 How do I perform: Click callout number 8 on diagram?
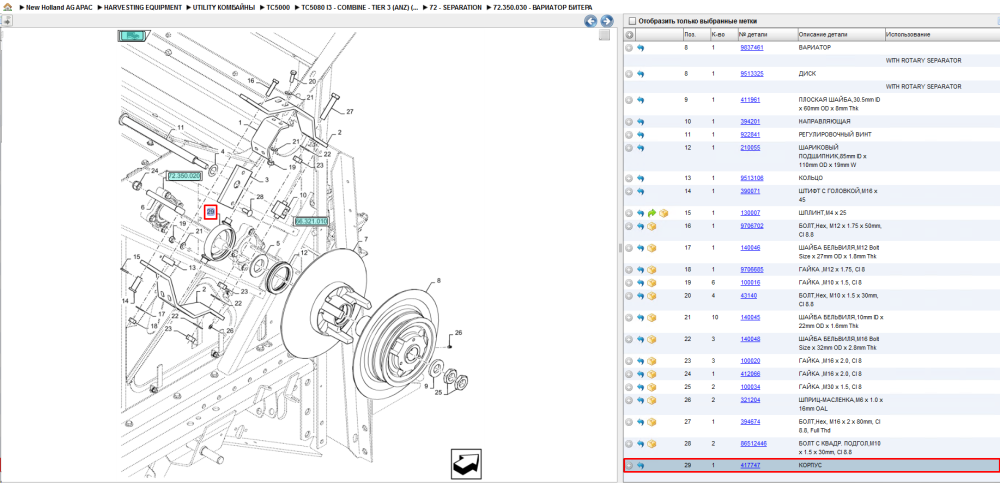pyautogui.click(x=439, y=281)
